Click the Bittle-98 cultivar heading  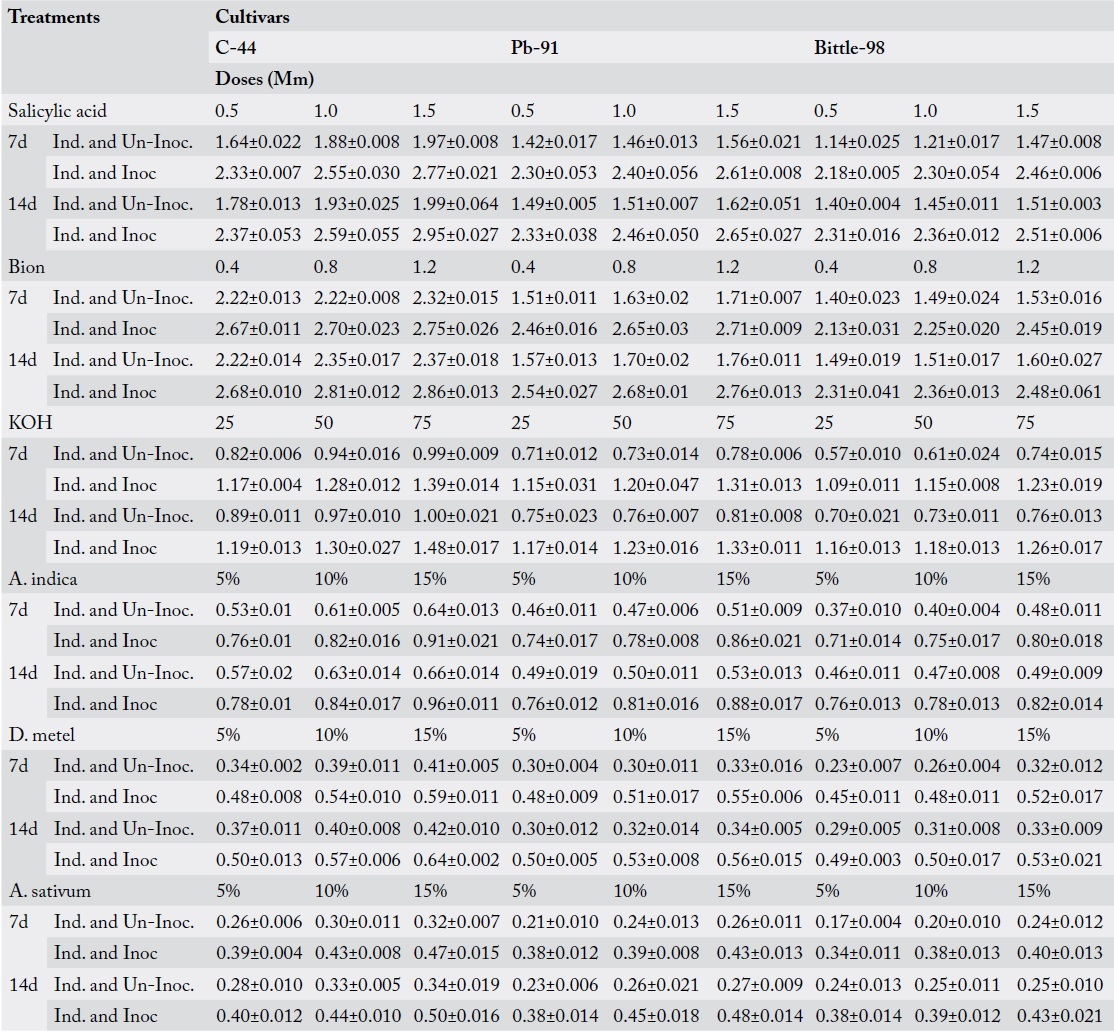coord(849,48)
